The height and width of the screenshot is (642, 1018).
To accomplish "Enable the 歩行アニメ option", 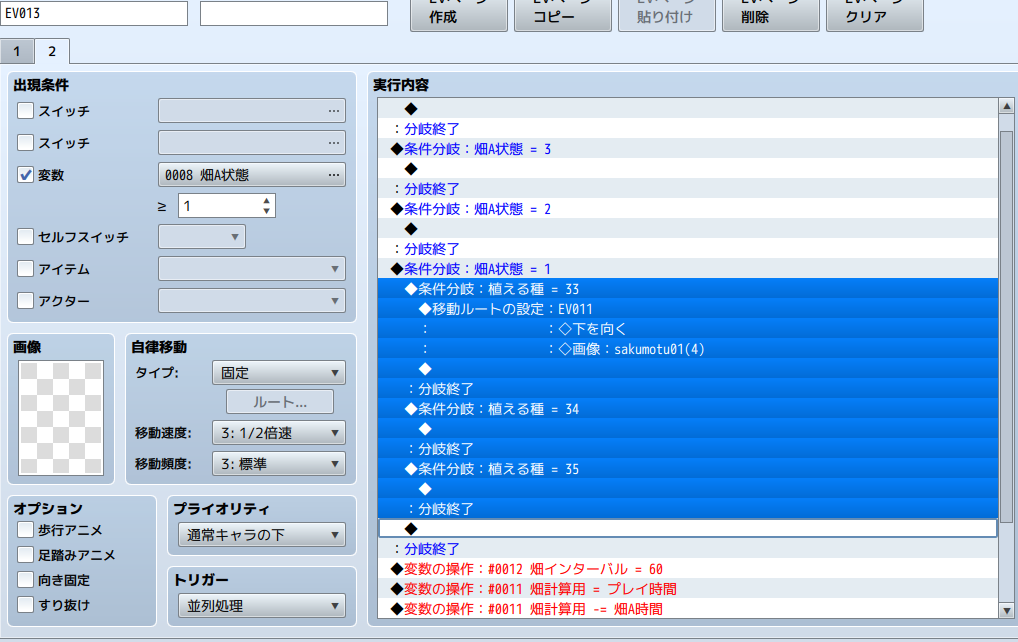I will click(x=25, y=530).
